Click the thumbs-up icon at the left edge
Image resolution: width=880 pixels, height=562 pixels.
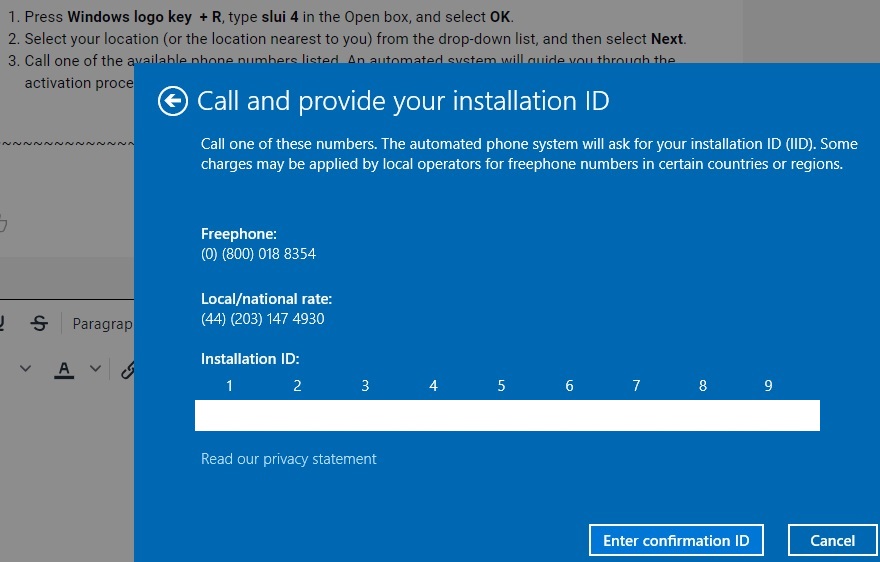point(2,223)
